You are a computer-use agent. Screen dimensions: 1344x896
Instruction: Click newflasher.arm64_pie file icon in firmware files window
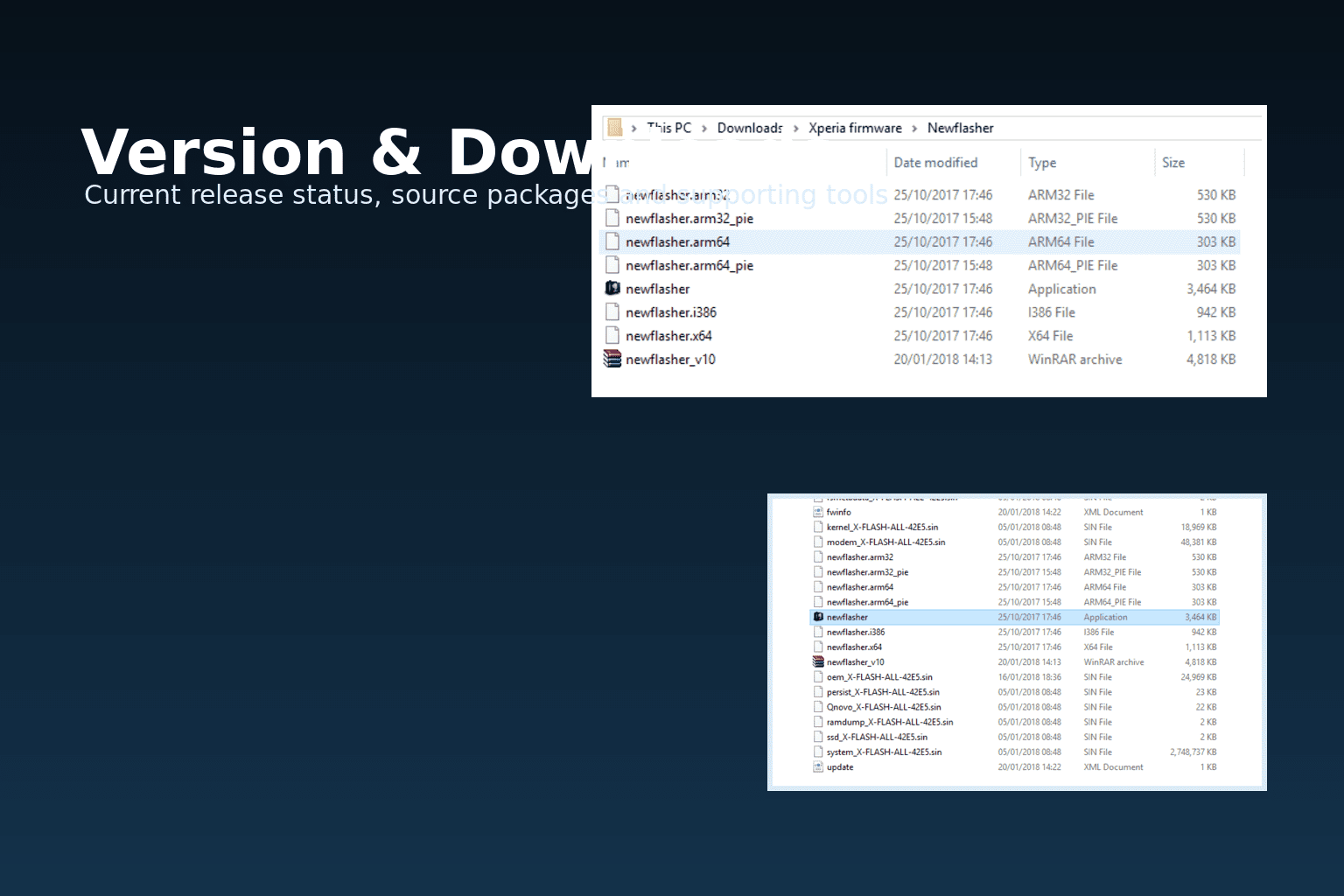[x=818, y=602]
